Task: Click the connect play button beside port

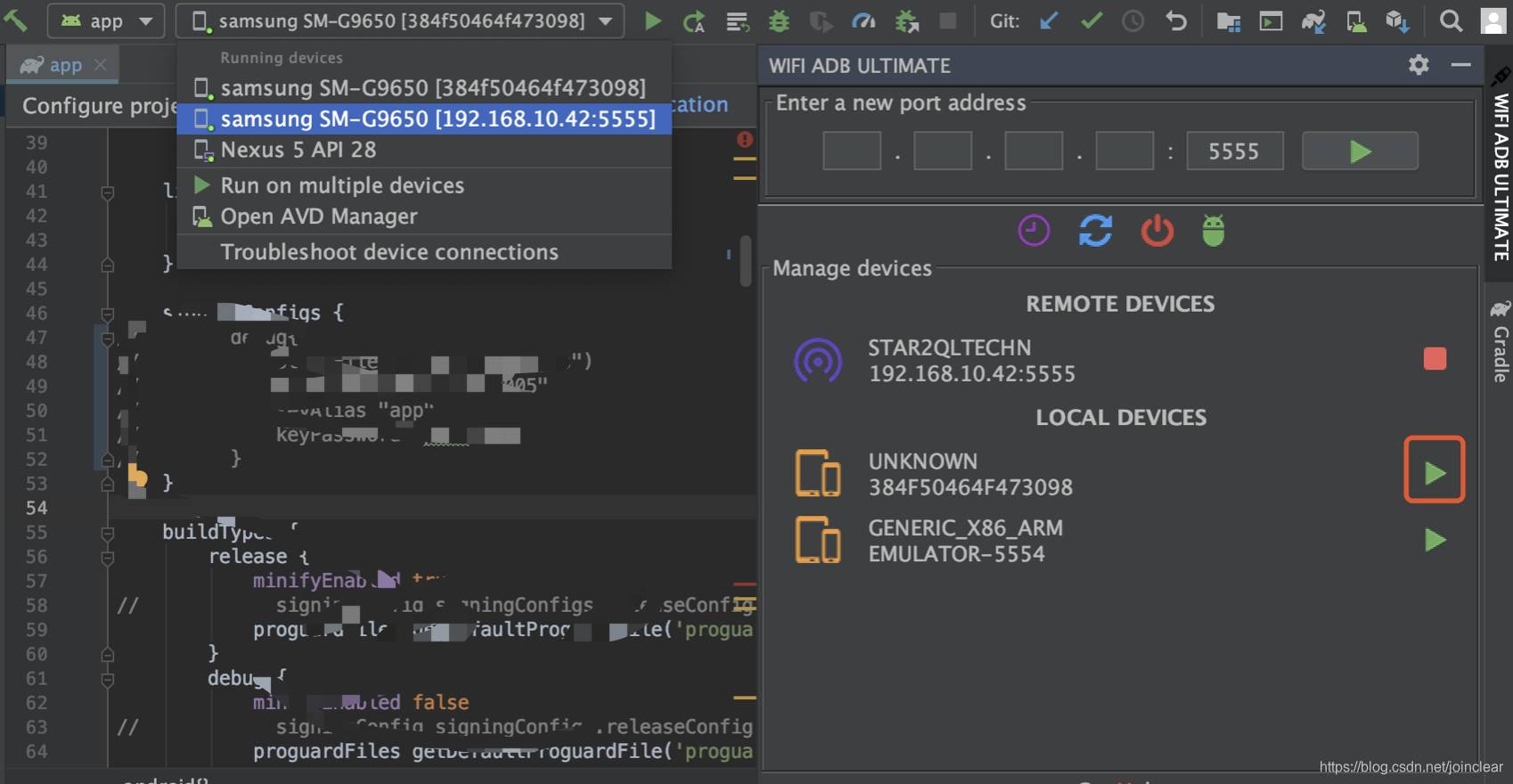Action: 1360,151
